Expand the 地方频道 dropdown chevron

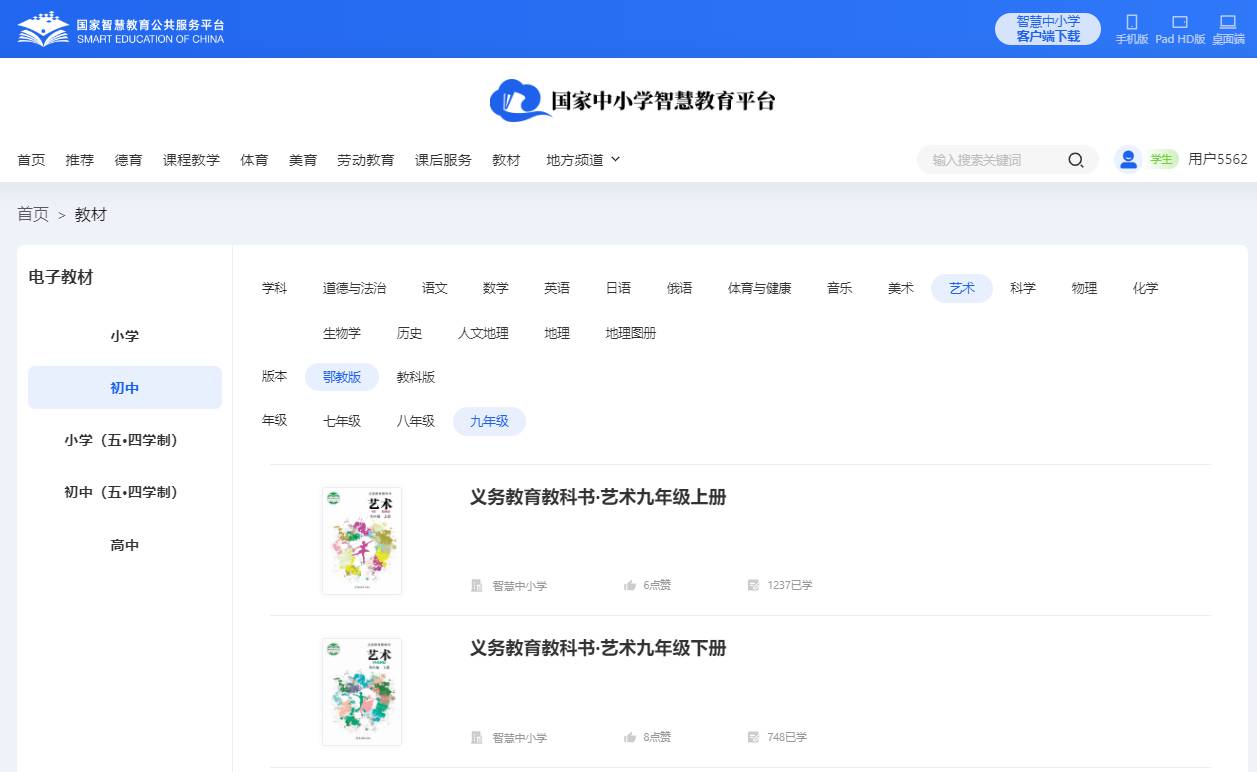616,159
